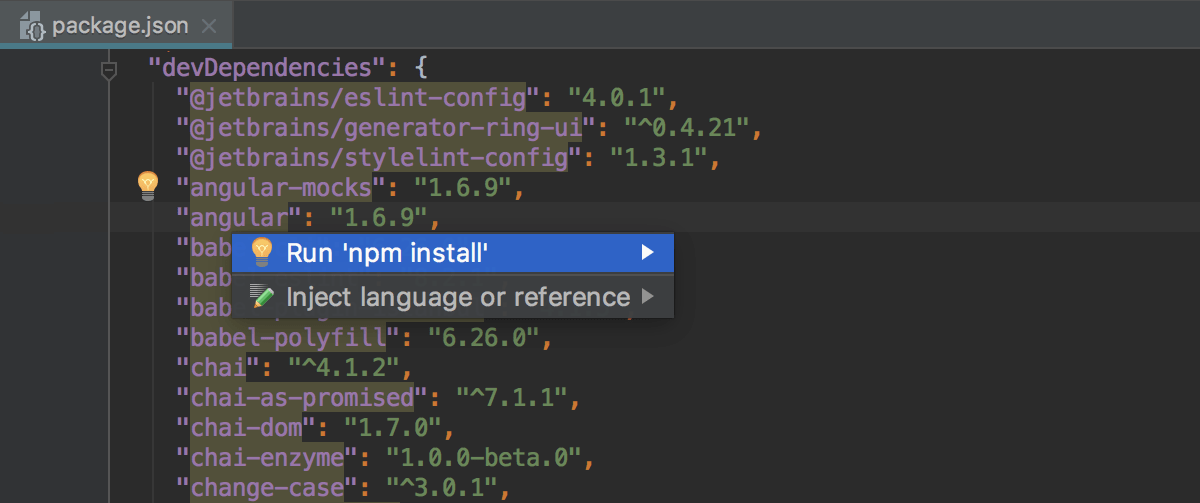The width and height of the screenshot is (1200, 503).
Task: Select Inject language or reference
Action: pos(453,297)
